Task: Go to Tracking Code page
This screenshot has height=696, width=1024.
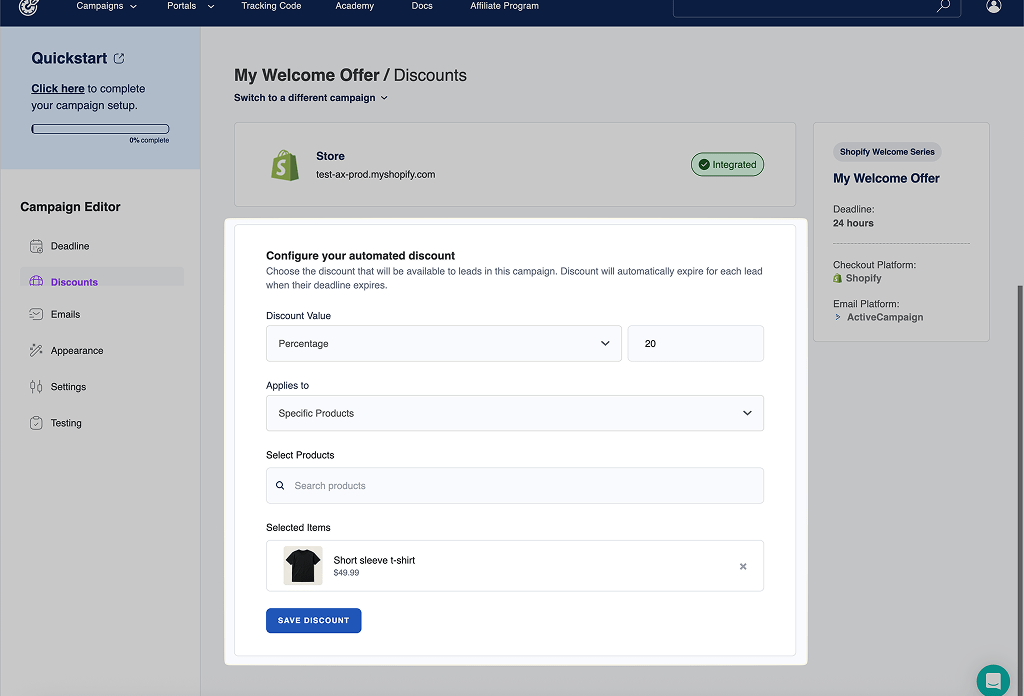Action: [271, 6]
